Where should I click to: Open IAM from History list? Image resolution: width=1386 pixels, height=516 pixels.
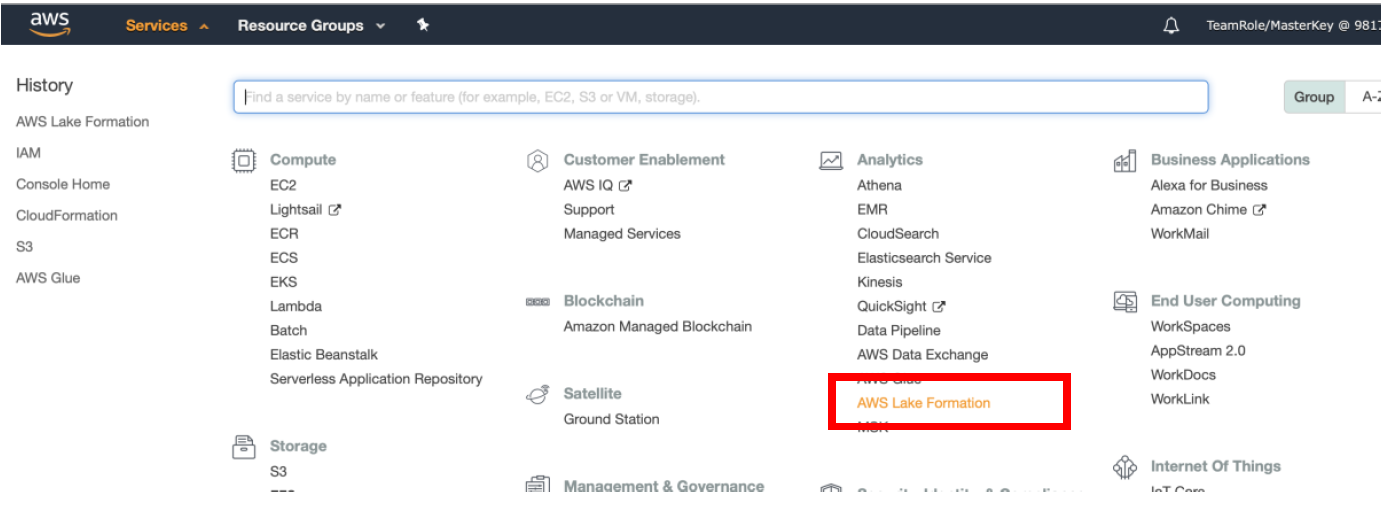[x=28, y=153]
